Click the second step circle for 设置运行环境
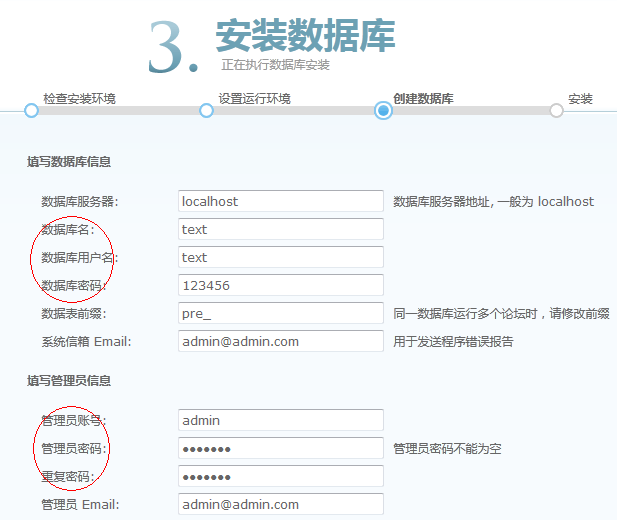Viewport: 617px width, 520px height. coord(206,110)
